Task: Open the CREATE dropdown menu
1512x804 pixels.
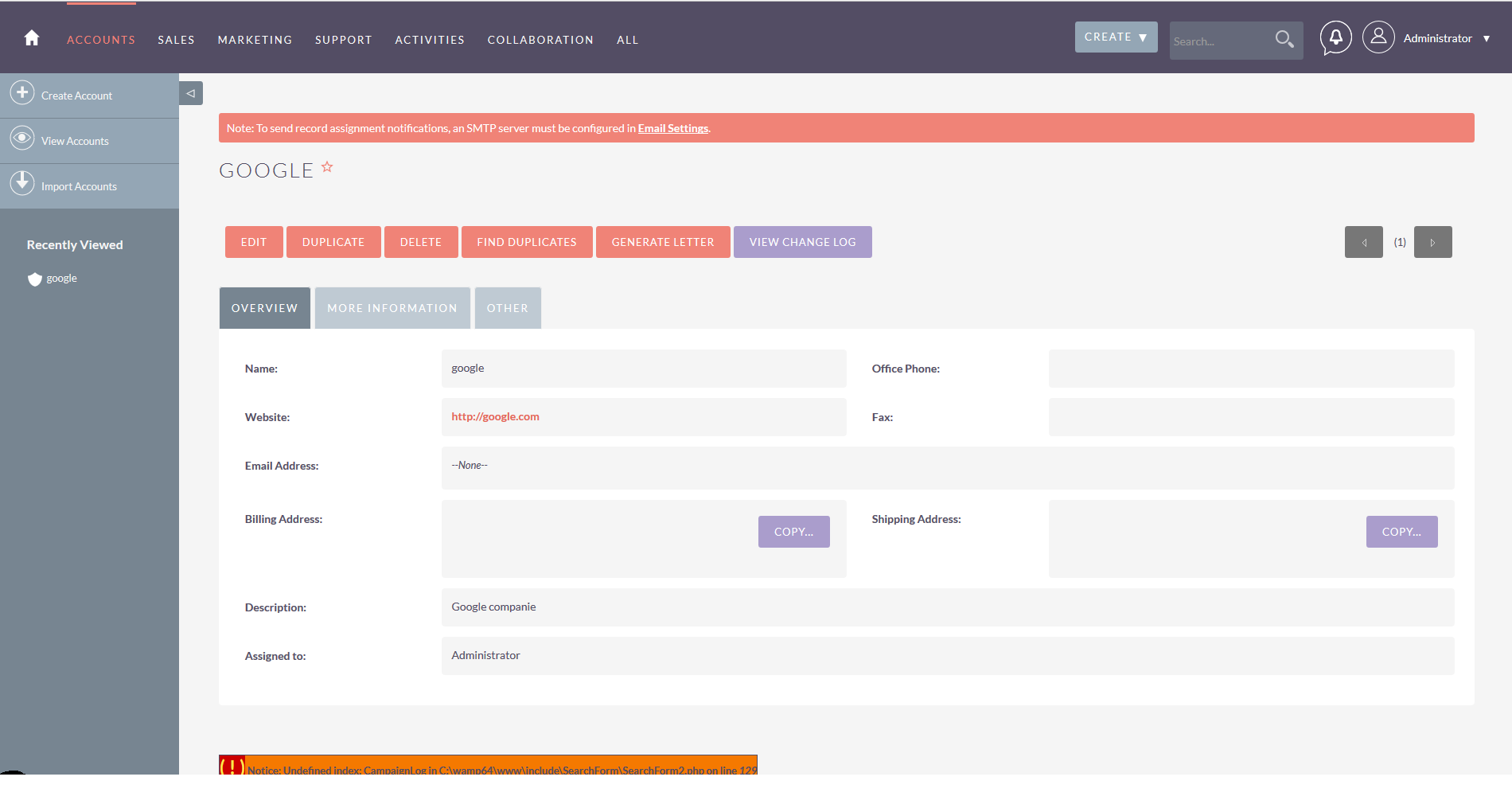Action: tap(1116, 37)
